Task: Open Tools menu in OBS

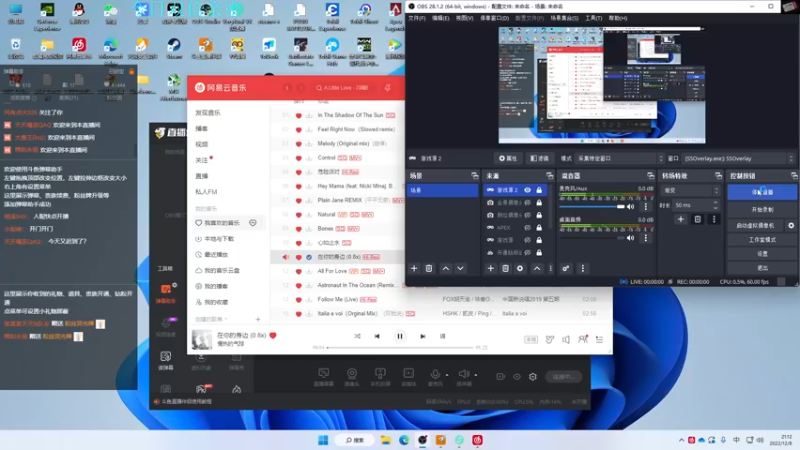Action: (593, 18)
